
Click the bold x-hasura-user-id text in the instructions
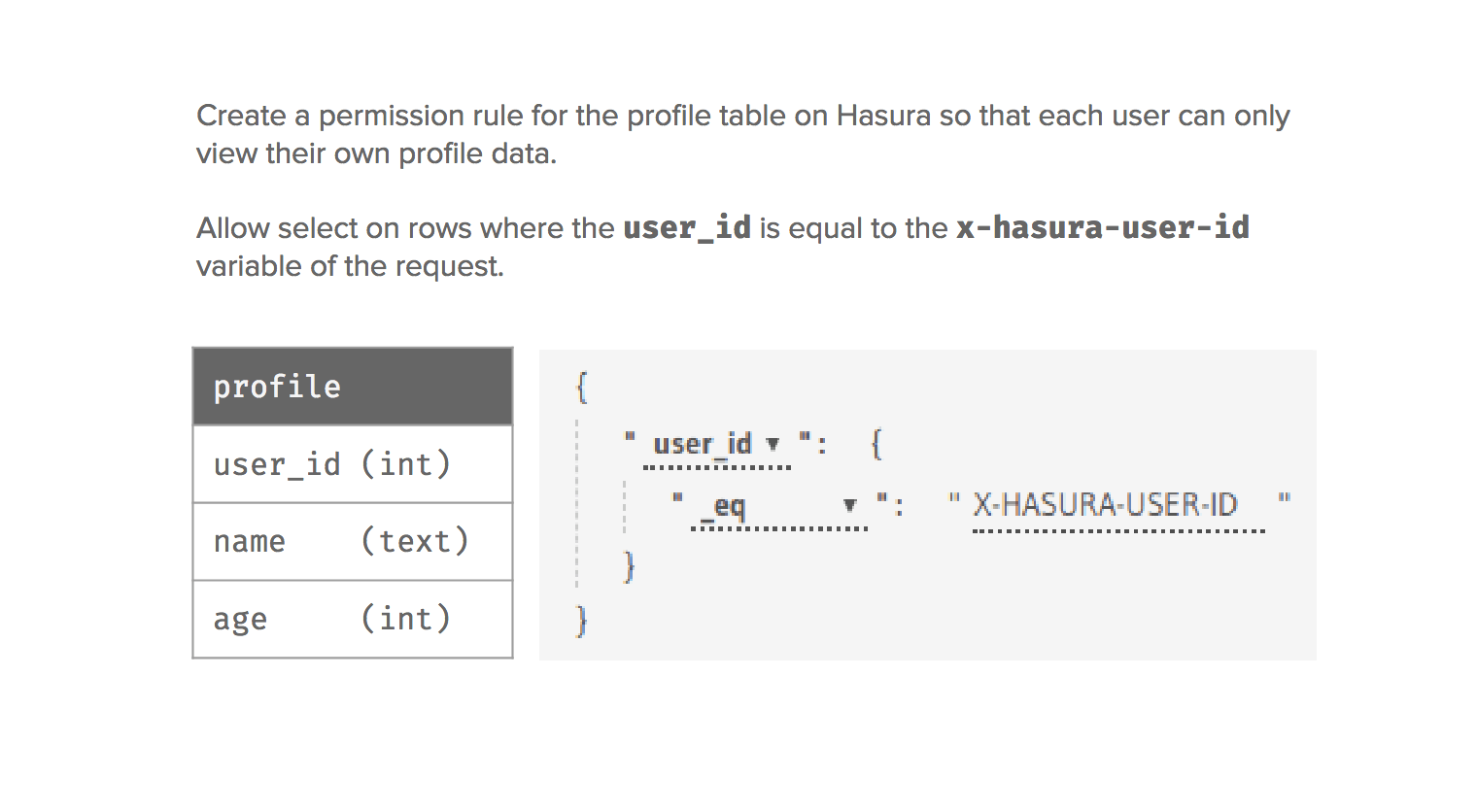(1103, 227)
